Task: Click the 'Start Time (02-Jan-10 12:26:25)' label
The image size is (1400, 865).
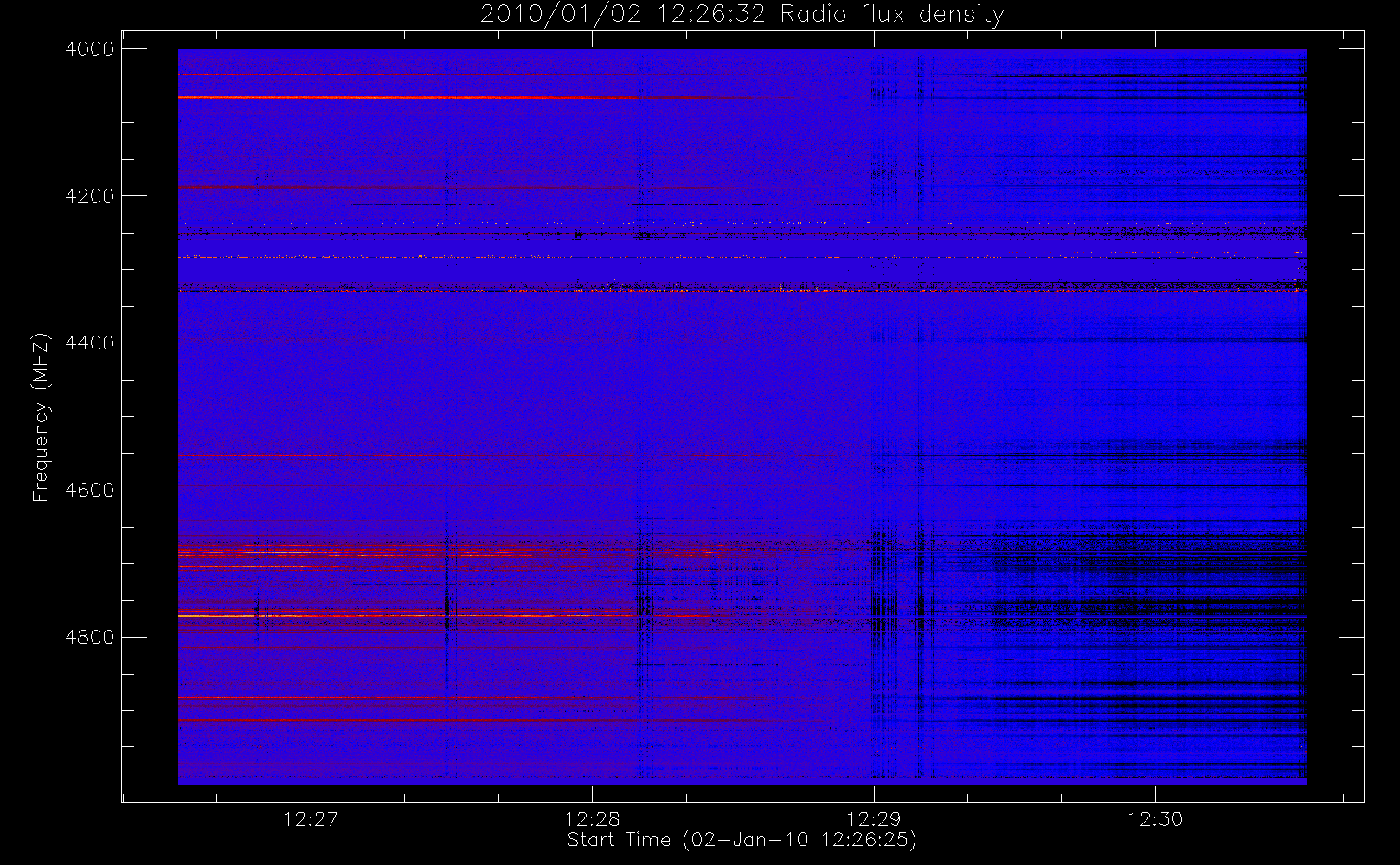Action: coord(742,840)
